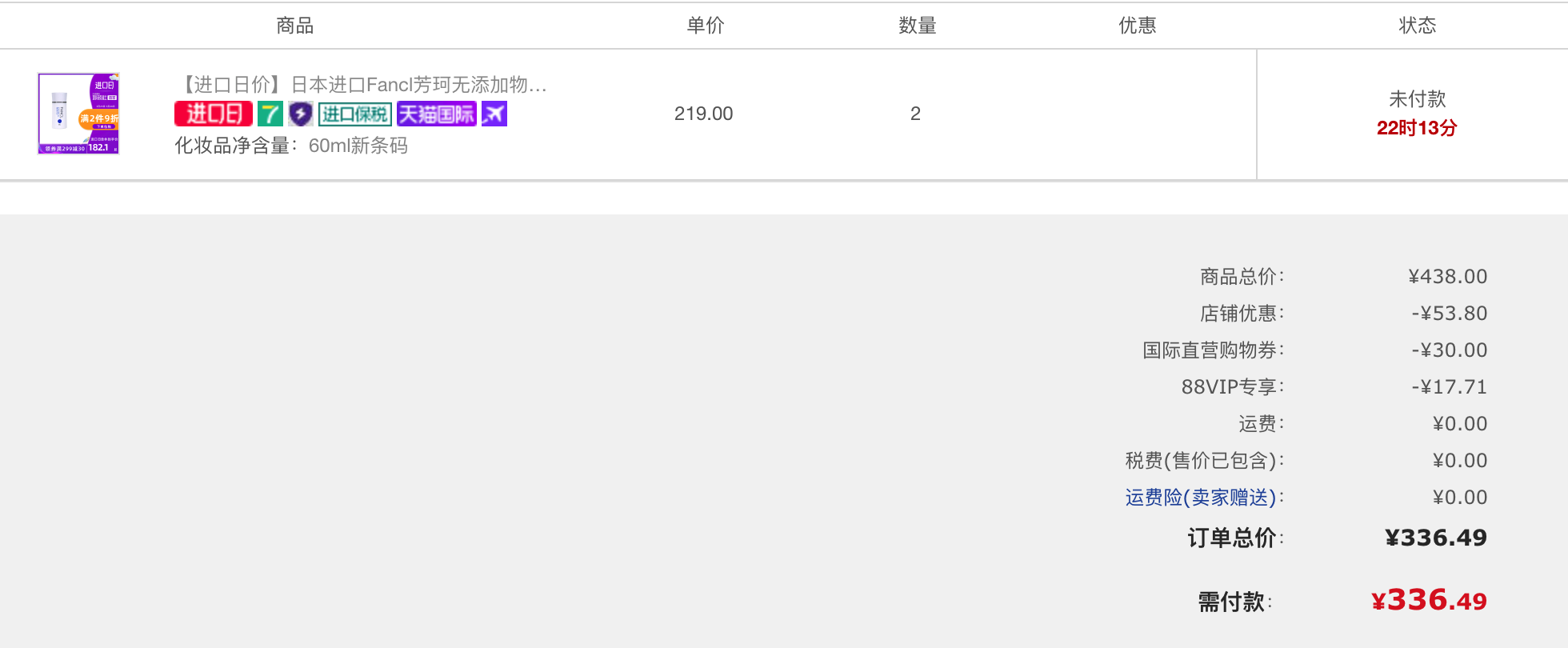This screenshot has height=648, width=1568.
Task: Click the purple airplane shipping badge icon
Action: coord(494,114)
